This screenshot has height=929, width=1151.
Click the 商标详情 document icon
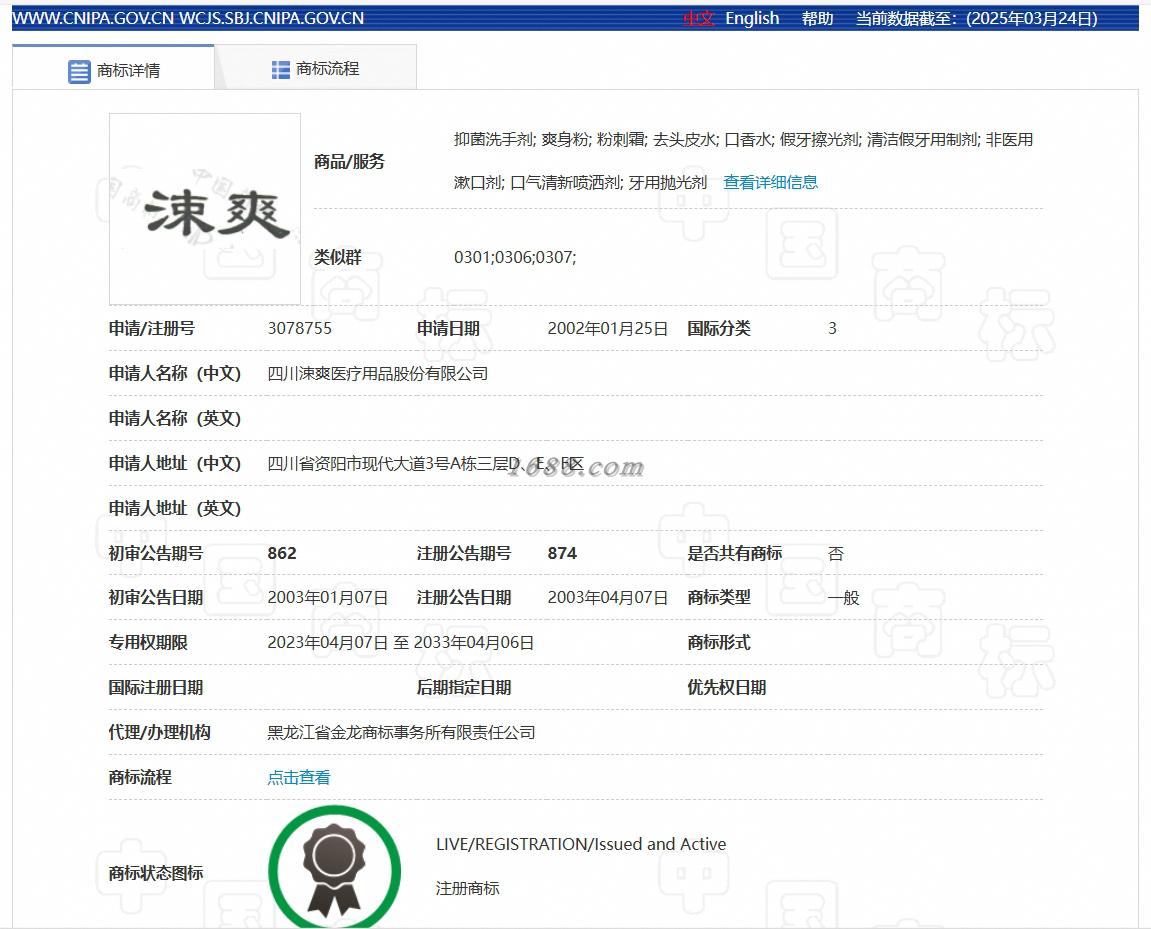(79, 71)
